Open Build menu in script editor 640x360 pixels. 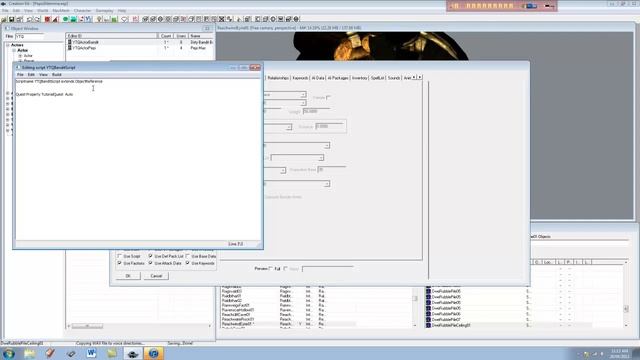point(57,75)
